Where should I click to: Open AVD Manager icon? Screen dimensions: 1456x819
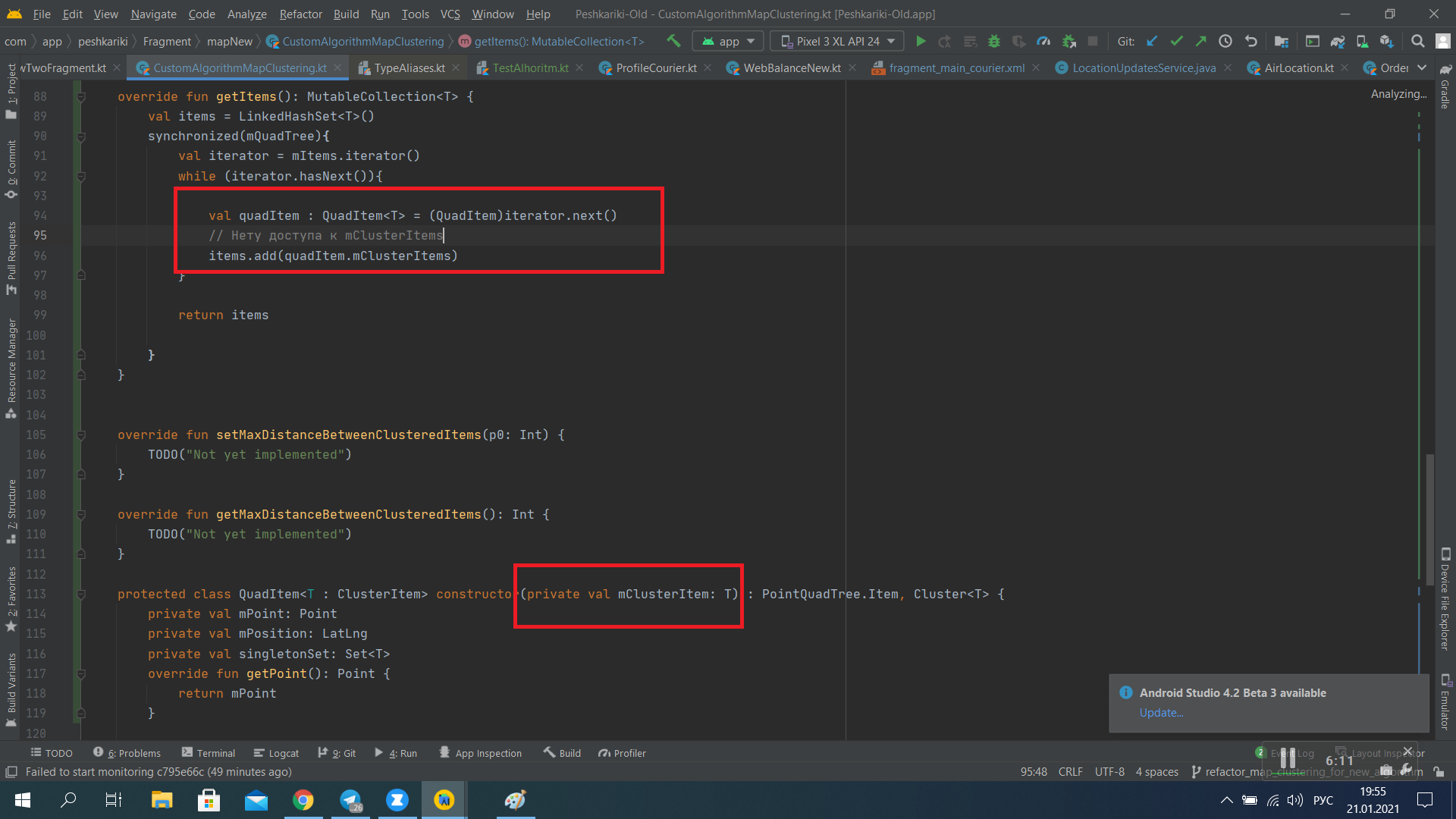(1362, 41)
